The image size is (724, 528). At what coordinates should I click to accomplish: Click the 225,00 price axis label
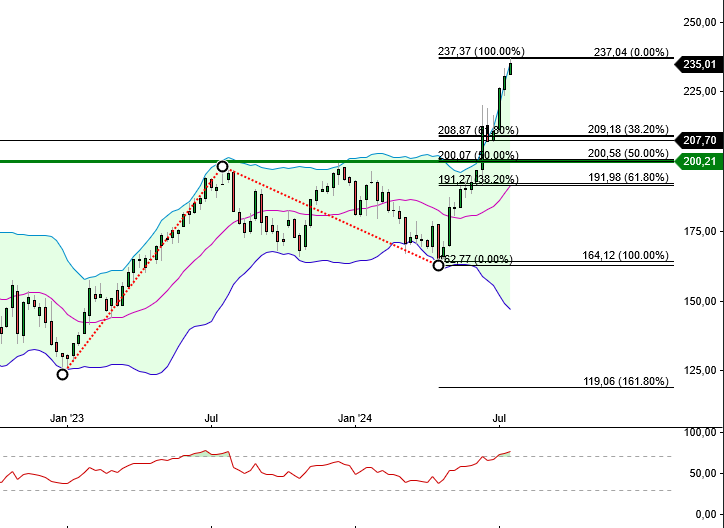click(700, 91)
